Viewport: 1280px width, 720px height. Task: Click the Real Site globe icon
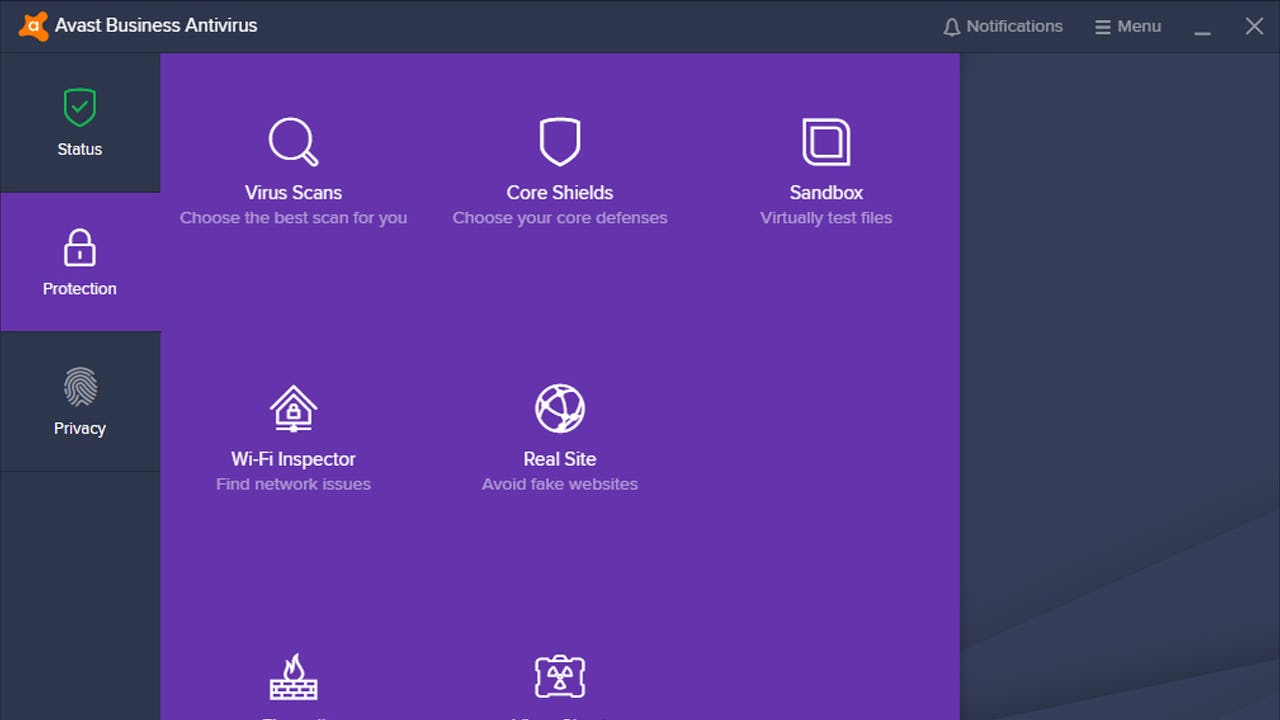pyautogui.click(x=560, y=408)
